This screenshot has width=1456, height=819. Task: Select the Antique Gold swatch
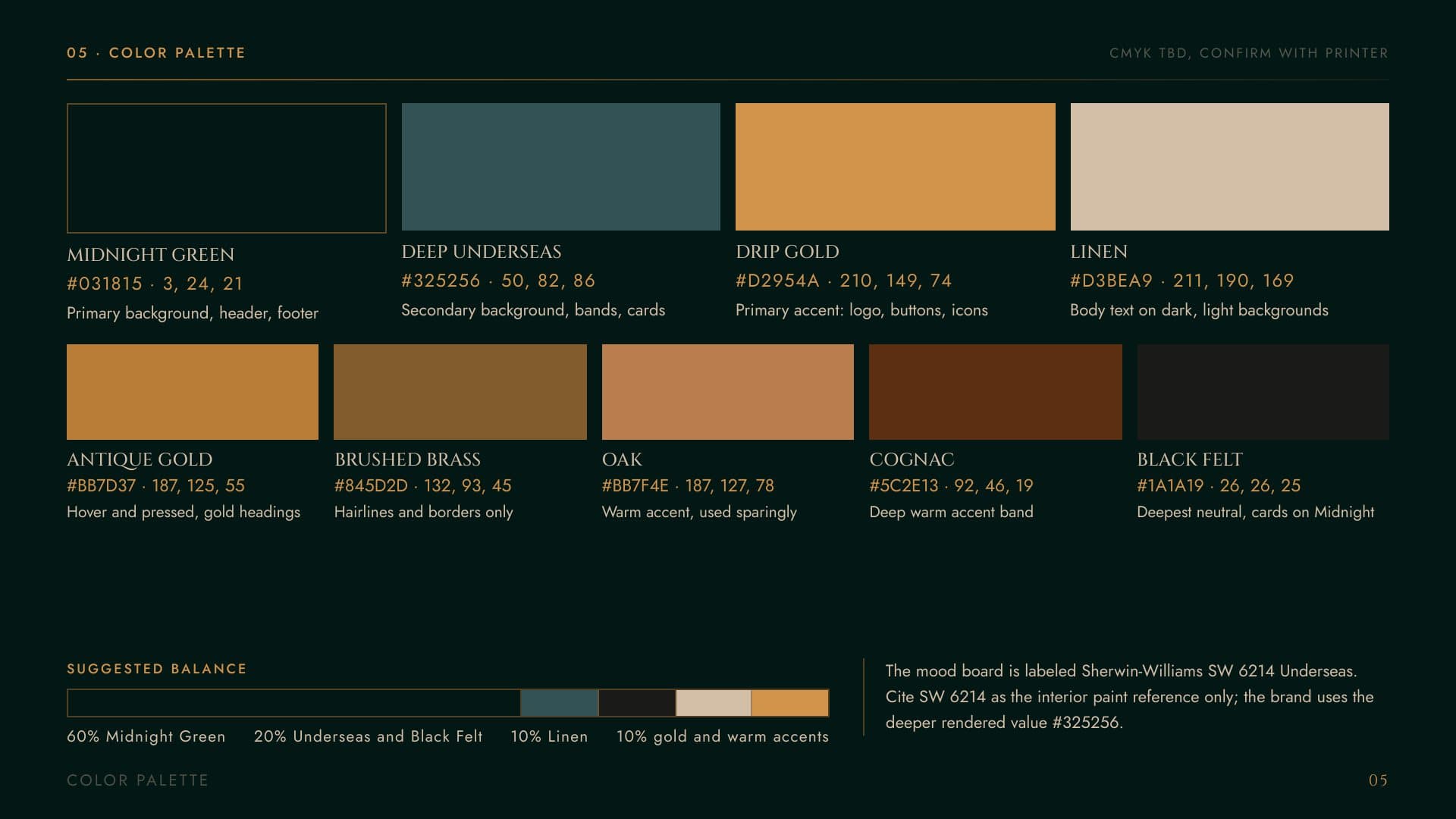(193, 392)
